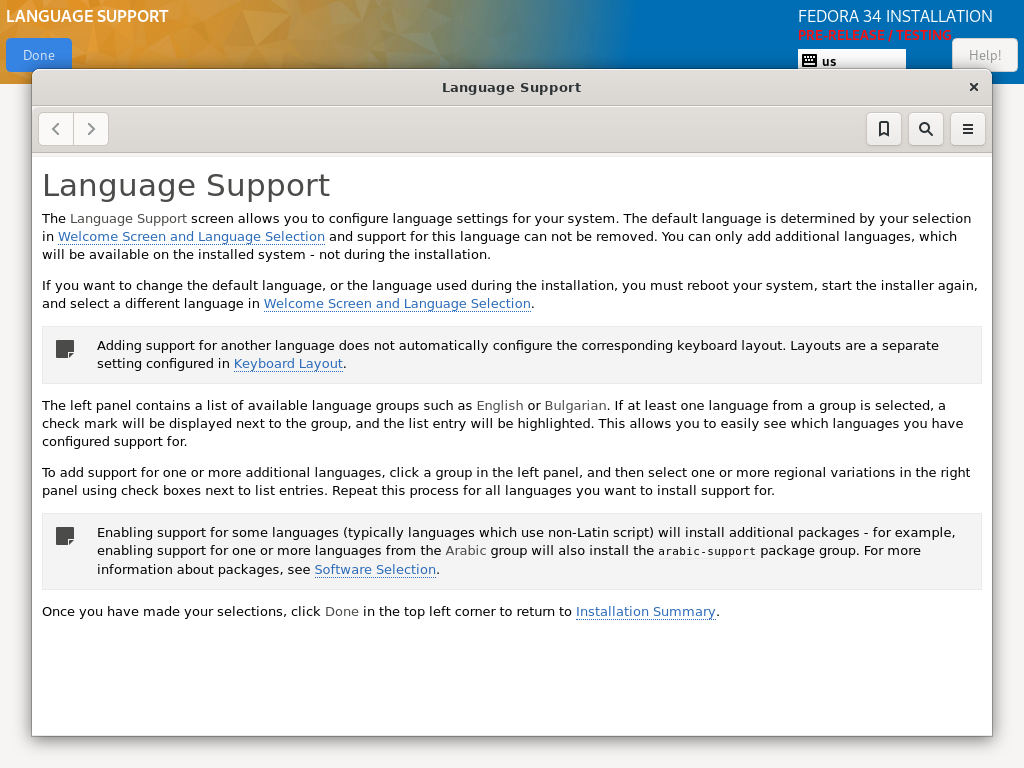Follow the first Welcome Screen and Language Selection link
The width and height of the screenshot is (1024, 768).
[191, 236]
